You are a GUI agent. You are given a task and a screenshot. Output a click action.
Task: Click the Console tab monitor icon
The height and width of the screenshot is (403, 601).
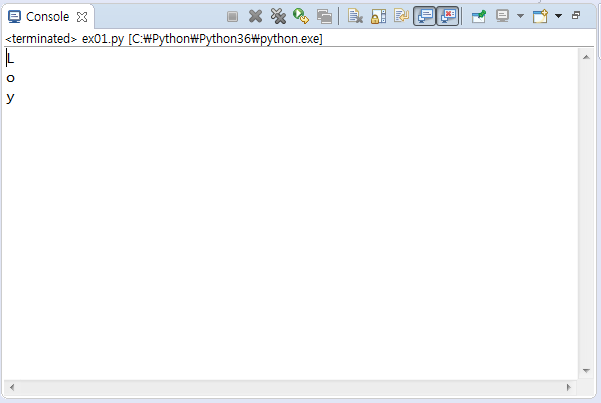click(x=14, y=17)
